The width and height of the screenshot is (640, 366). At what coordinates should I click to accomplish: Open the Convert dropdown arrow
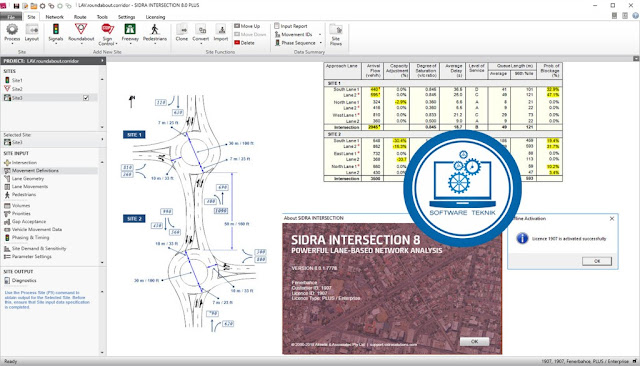pyautogui.click(x=201, y=43)
